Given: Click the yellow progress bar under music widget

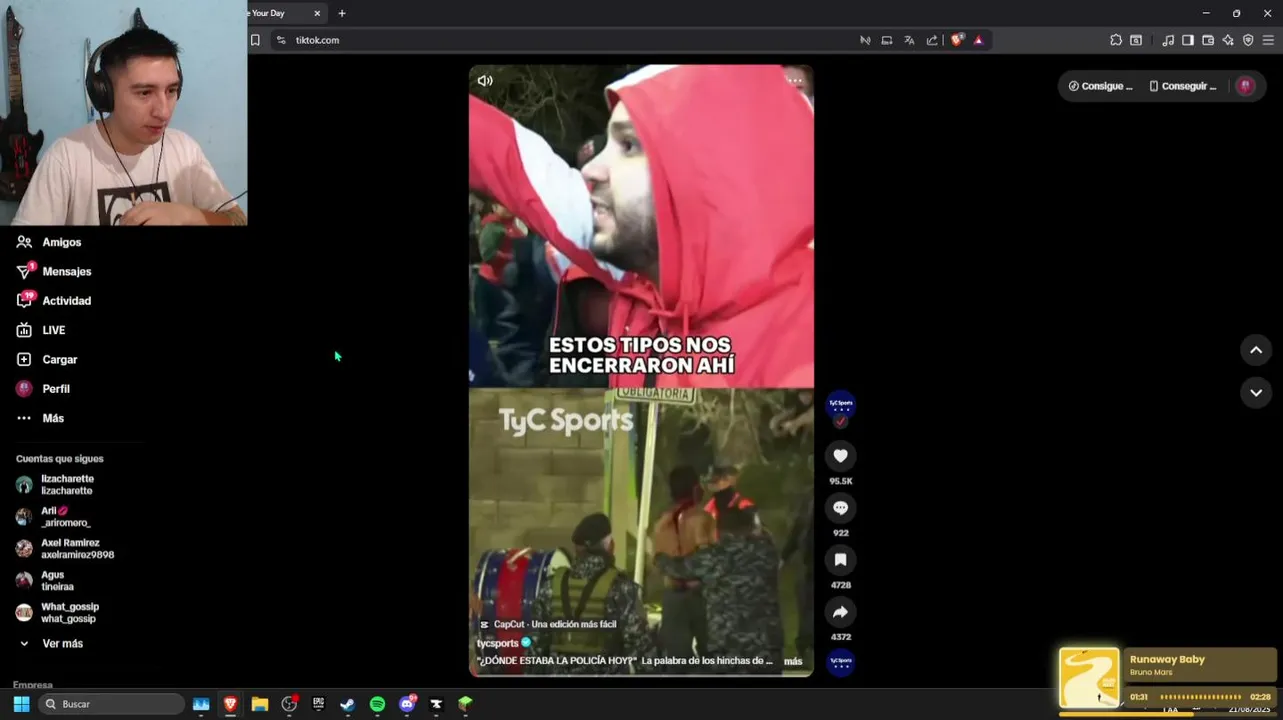Looking at the screenshot, I should [1168, 713].
